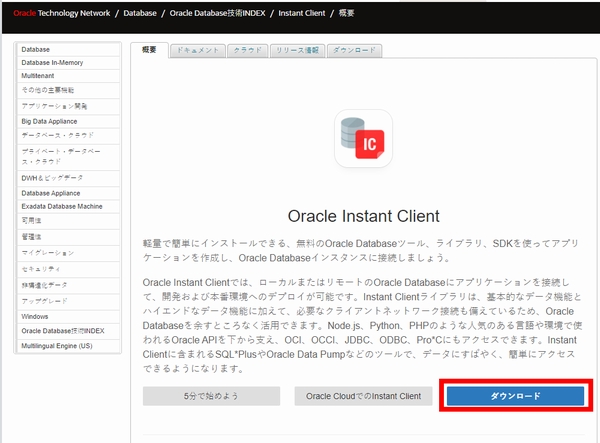Open 管理性 sidebar item
The height and width of the screenshot is (443, 600).
(68, 237)
